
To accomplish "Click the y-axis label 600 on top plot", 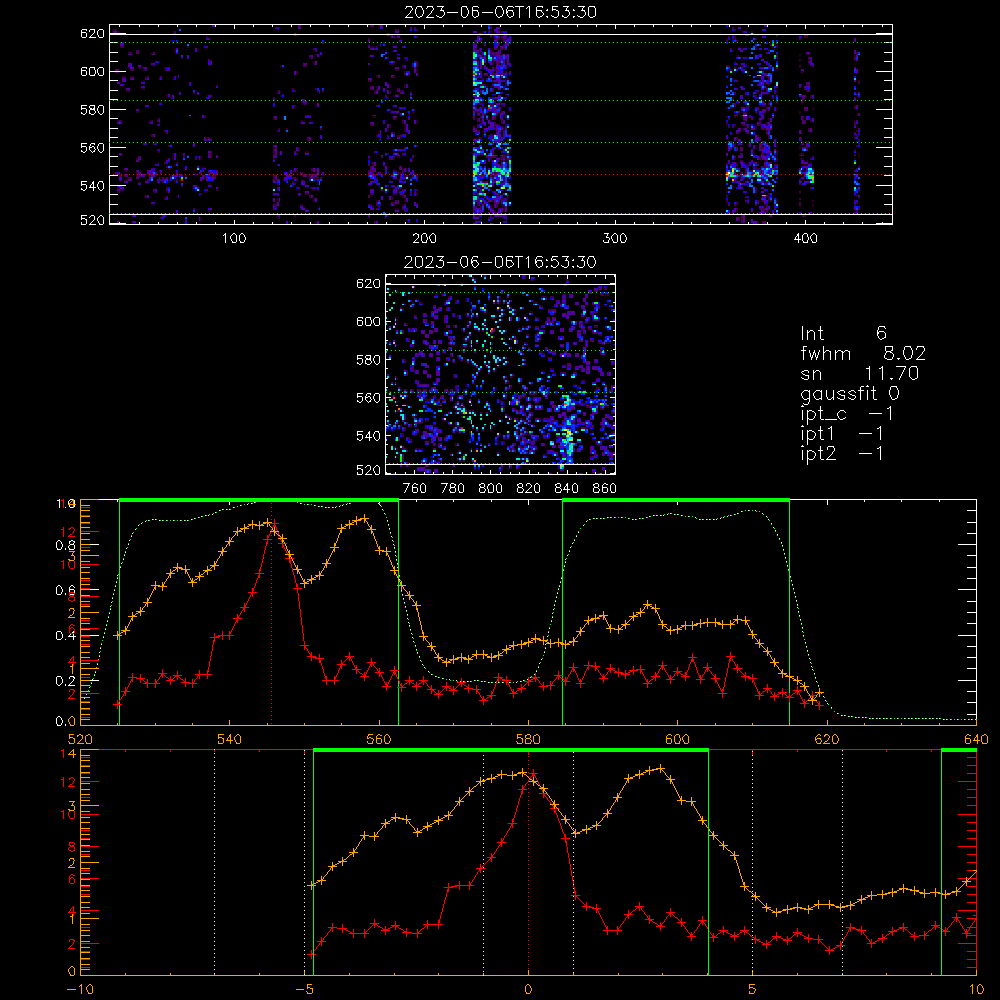I will tap(92, 71).
